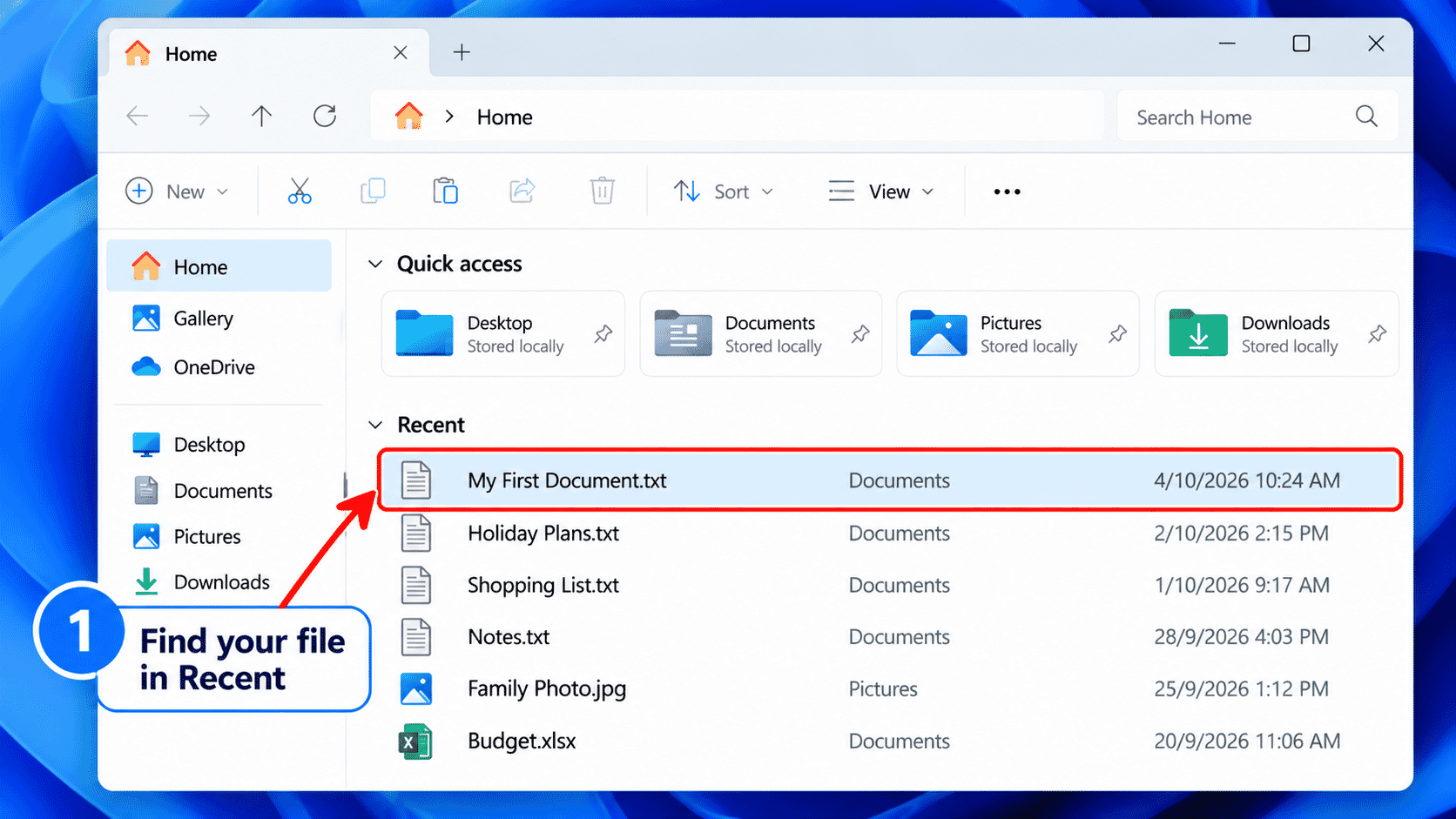Image resolution: width=1456 pixels, height=819 pixels.
Task: Open the New dropdown menu
Action: (x=177, y=191)
